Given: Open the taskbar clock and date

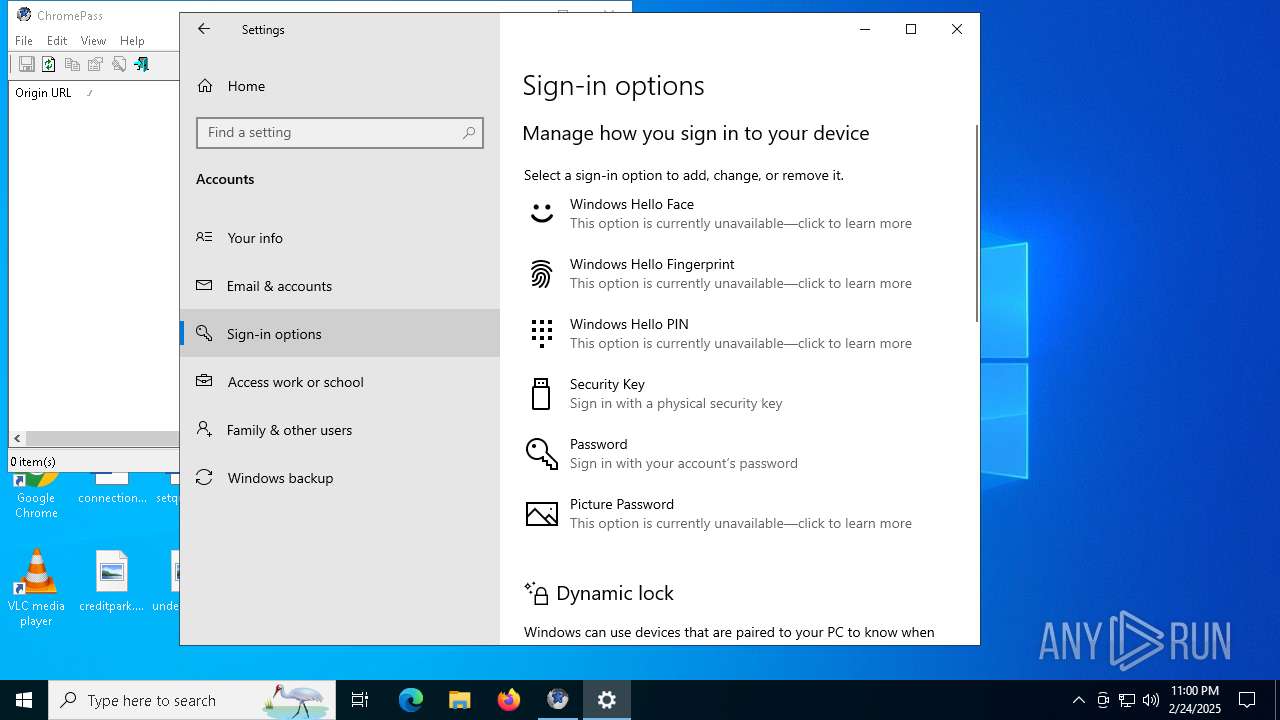Looking at the screenshot, I should click(1195, 700).
